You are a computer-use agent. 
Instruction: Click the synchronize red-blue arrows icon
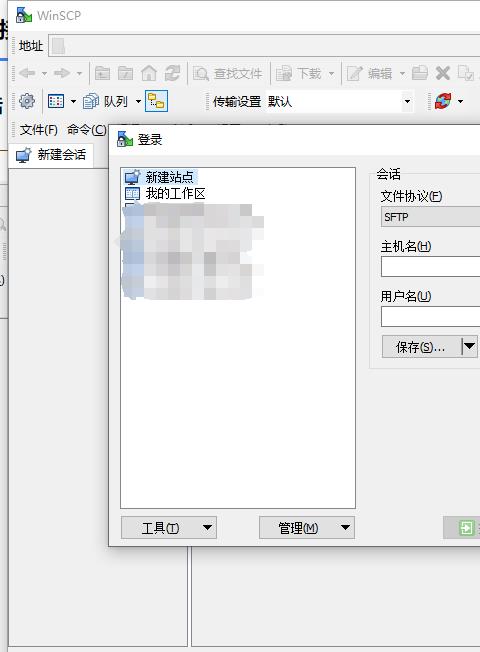tap(443, 101)
